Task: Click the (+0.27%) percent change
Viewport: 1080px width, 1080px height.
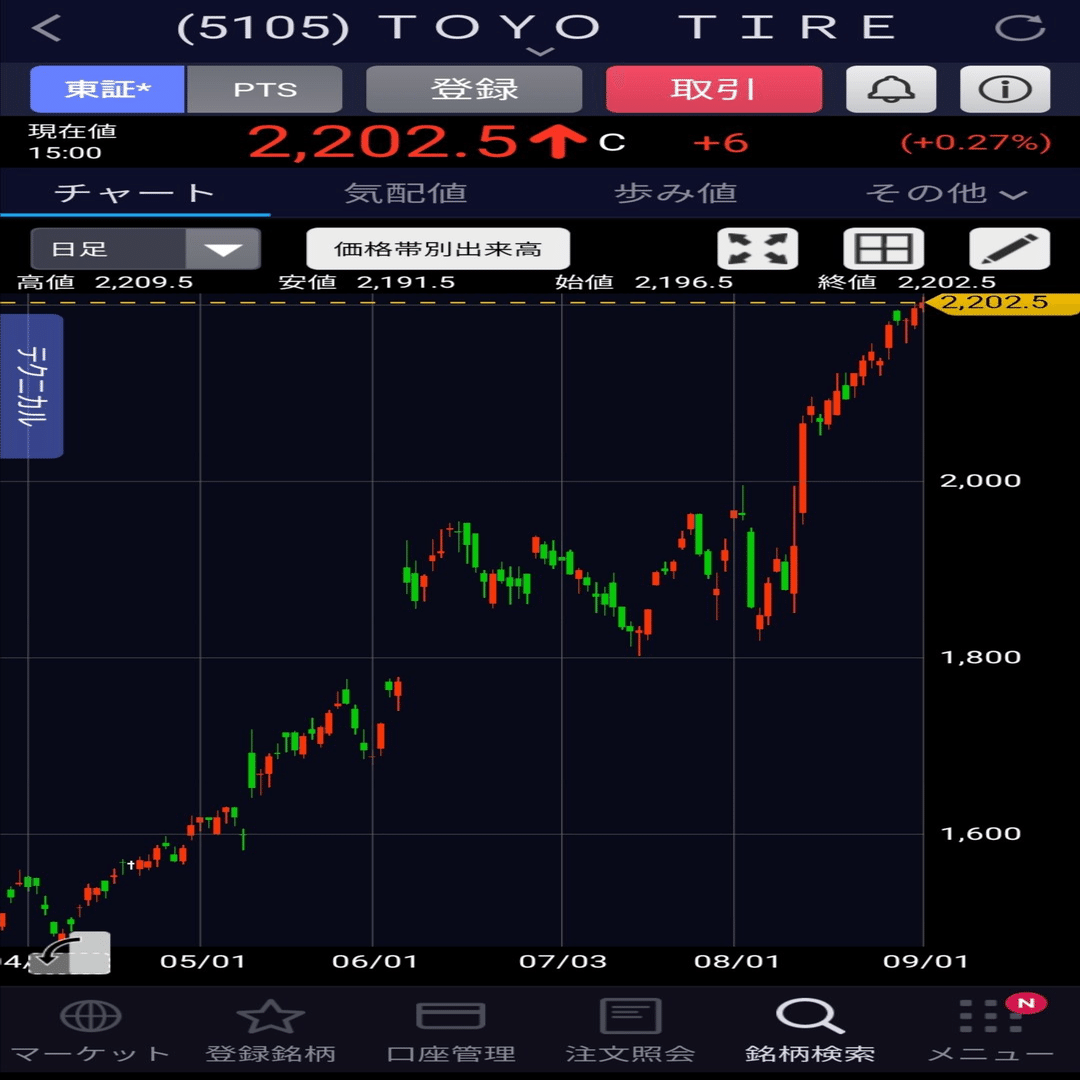Action: pos(975,143)
